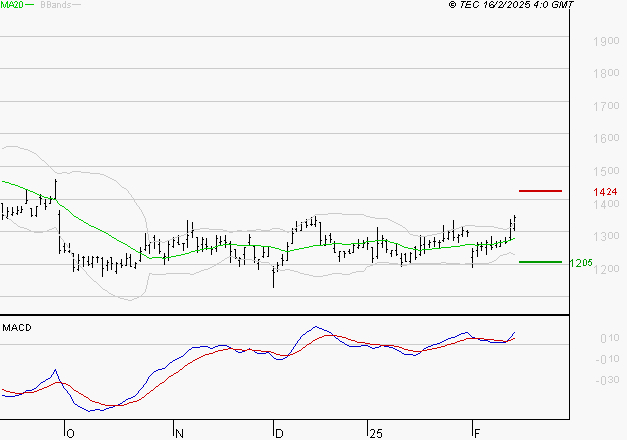The height and width of the screenshot is (440, 627).
Task: Click the 1300 price axis label
Action: tap(604, 237)
